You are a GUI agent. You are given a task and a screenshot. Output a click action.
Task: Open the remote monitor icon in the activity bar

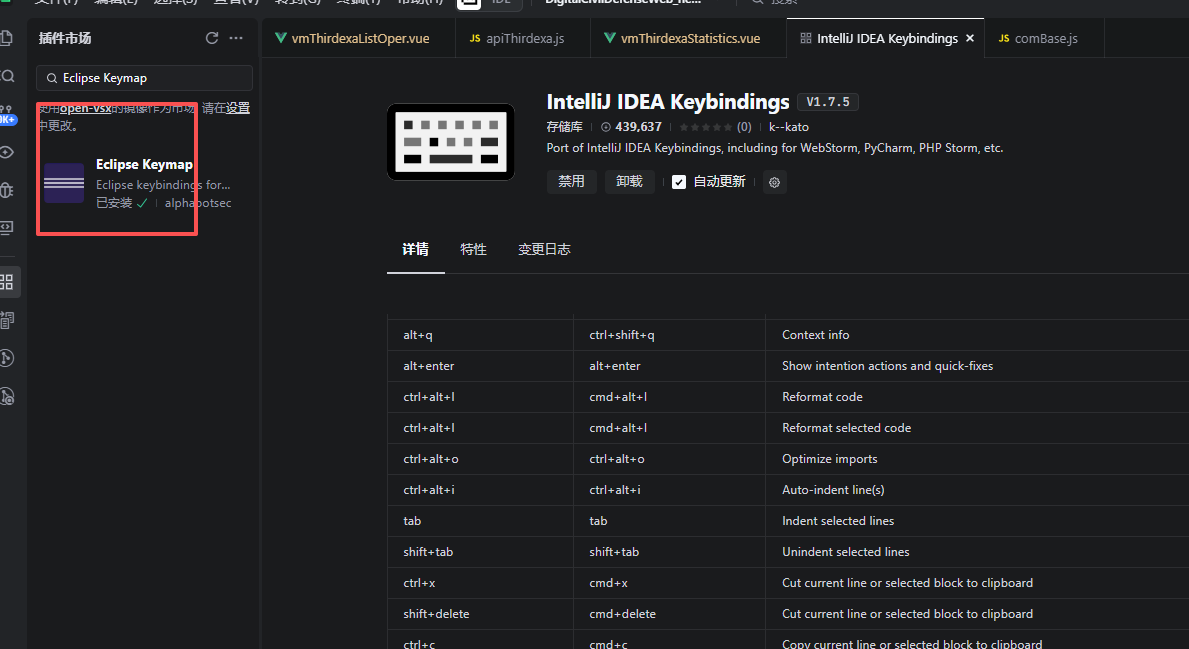pyautogui.click(x=7, y=227)
